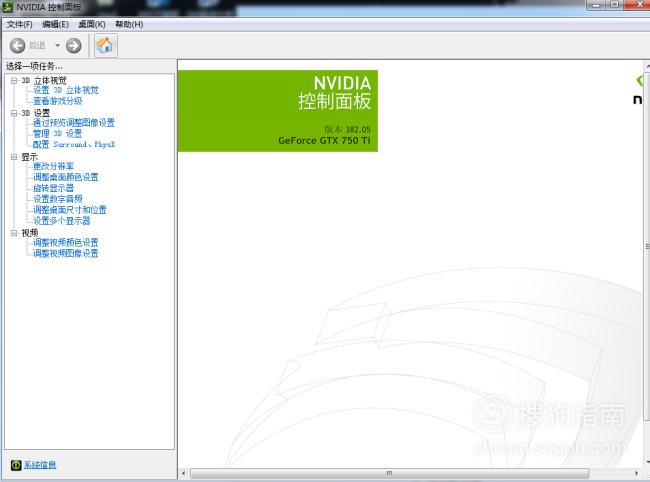Screen dimensions: 650x482
Task: Click the vertical scrollbar thumb
Action: [647, 247]
